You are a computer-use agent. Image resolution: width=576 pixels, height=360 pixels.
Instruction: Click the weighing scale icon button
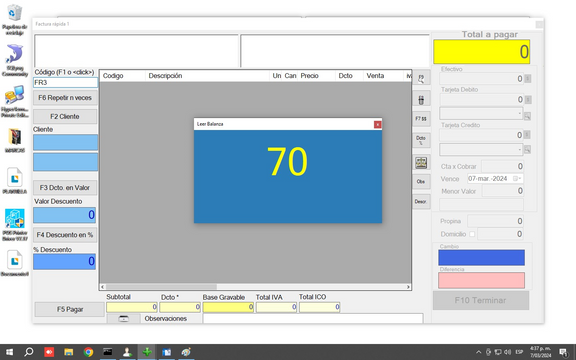click(421, 162)
